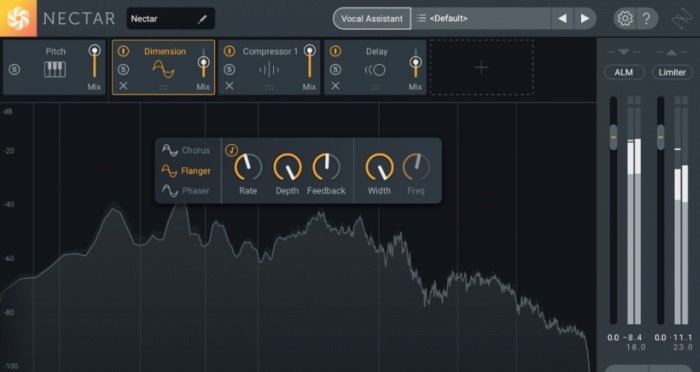700x372 pixels.
Task: Solo the Dimension module
Action: coord(123,70)
